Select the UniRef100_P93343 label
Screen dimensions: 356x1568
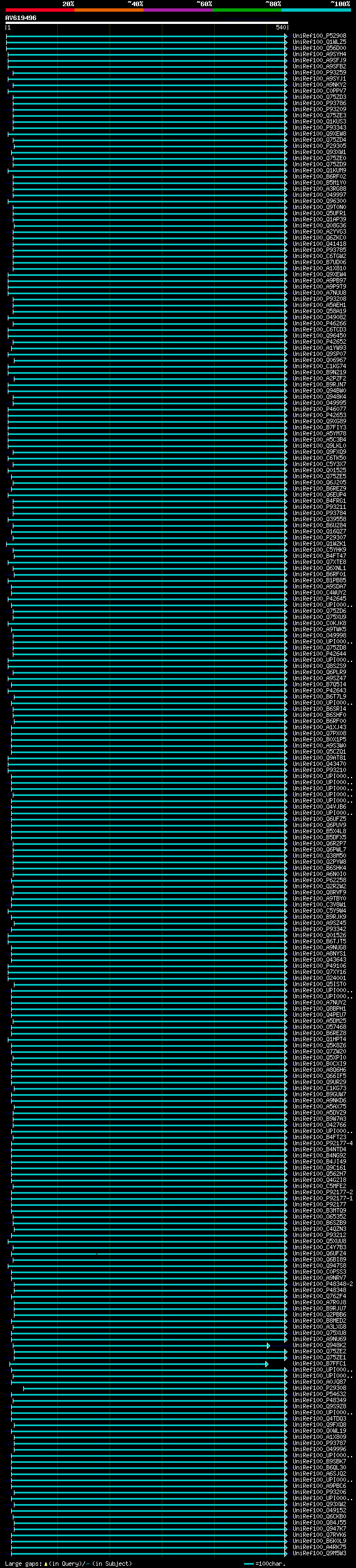[x=319, y=128]
